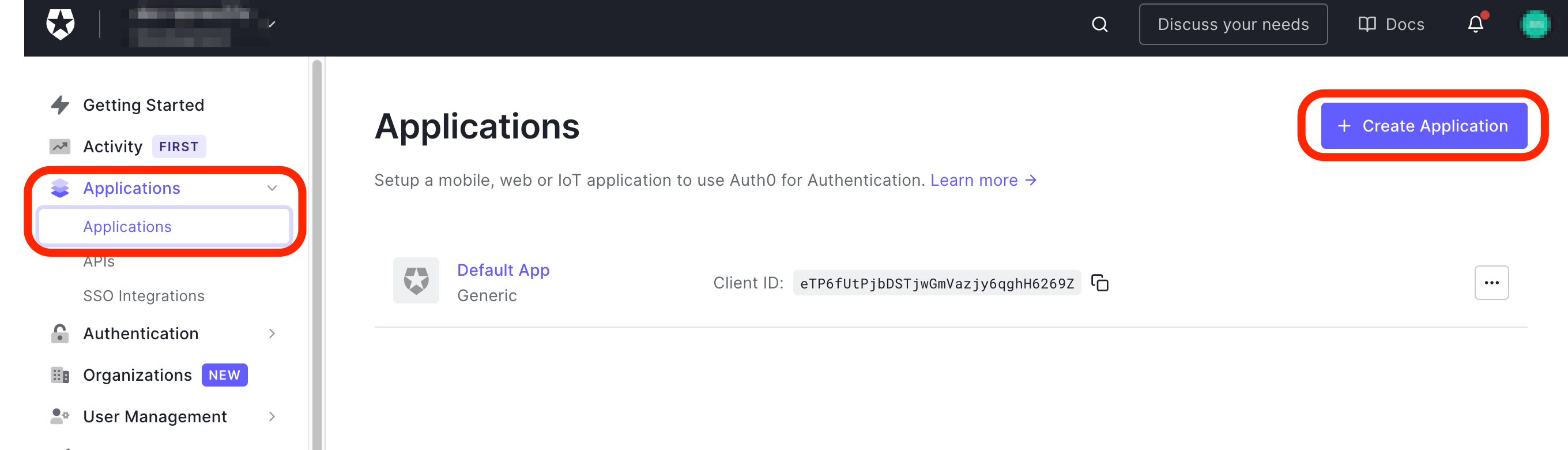Click the Applications layers icon in sidebar
The image size is (1568, 450).
[x=59, y=188]
